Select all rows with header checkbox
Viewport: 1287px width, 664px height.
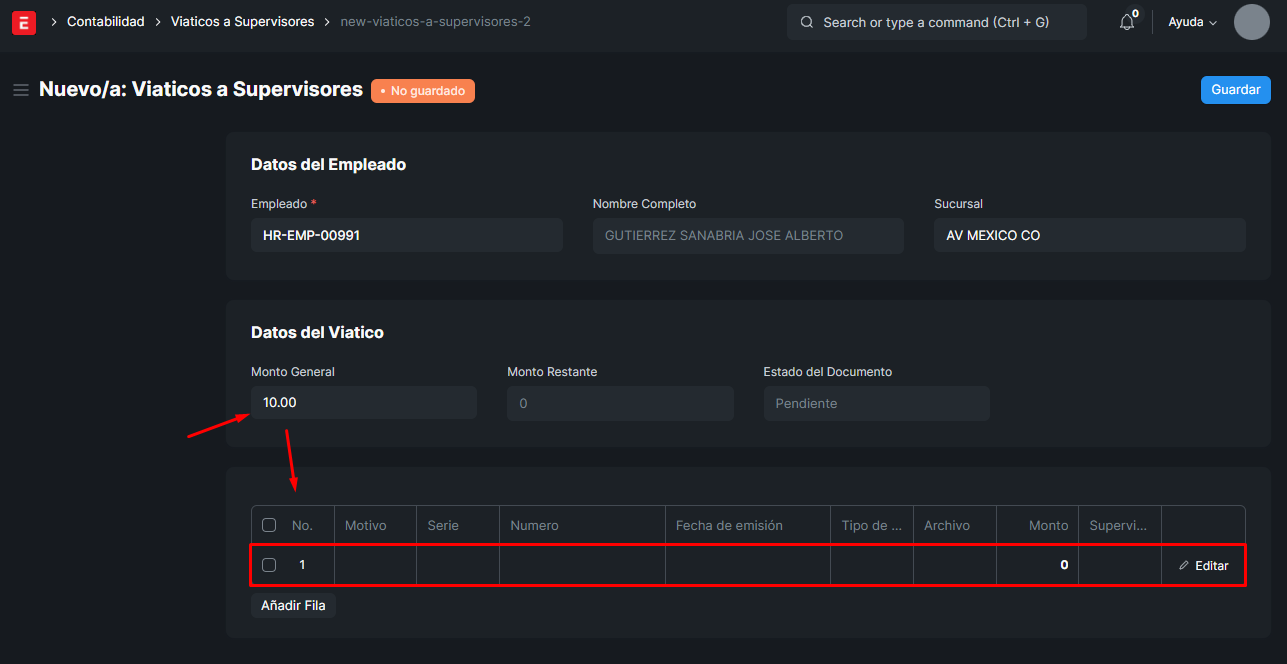click(269, 525)
